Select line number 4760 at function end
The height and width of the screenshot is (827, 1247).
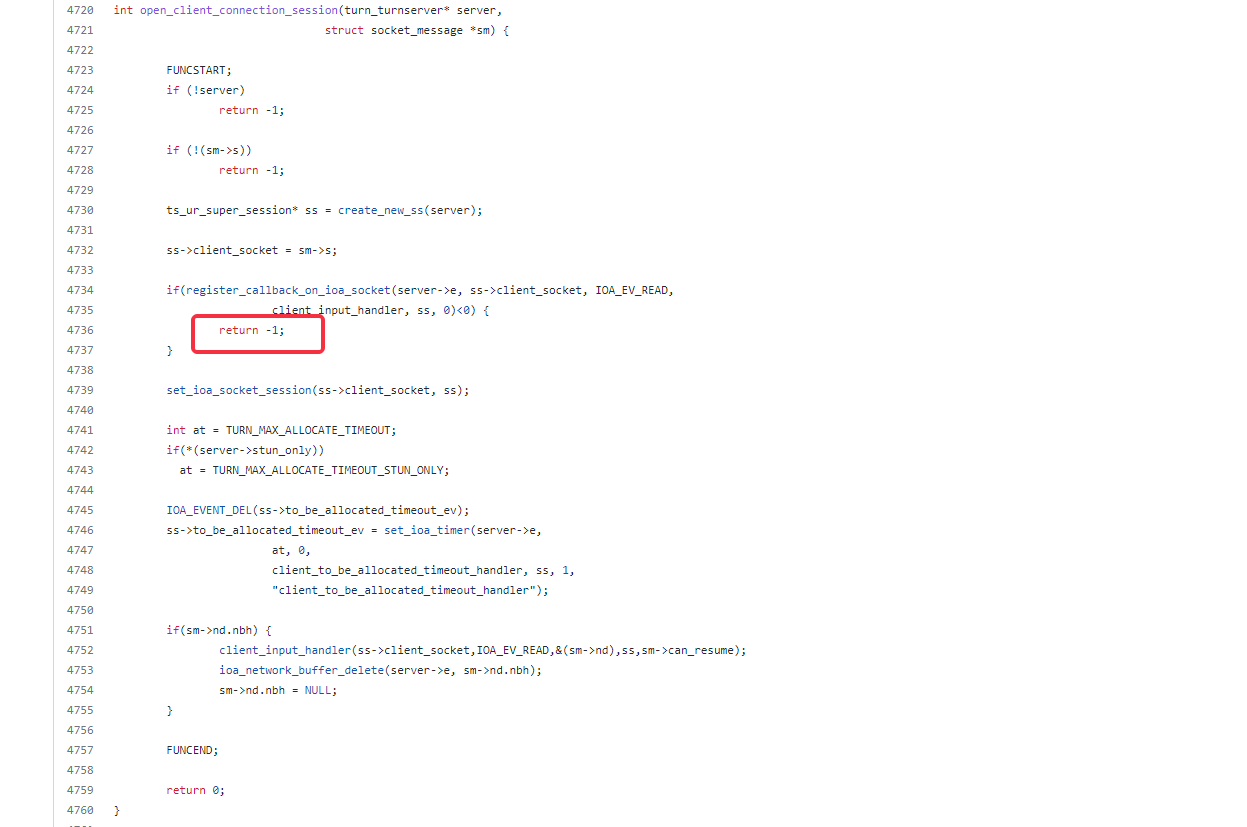point(79,810)
